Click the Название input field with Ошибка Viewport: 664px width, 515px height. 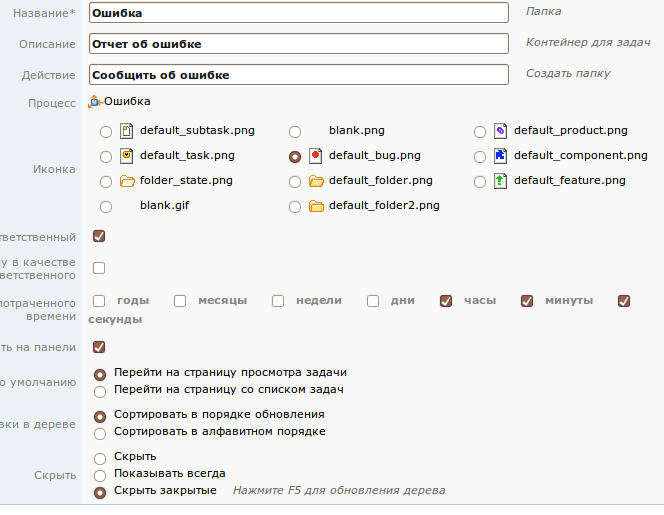(299, 13)
